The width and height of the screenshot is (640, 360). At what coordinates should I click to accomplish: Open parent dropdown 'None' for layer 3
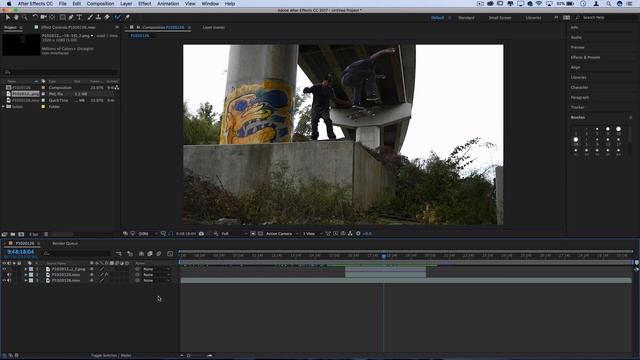pos(156,281)
